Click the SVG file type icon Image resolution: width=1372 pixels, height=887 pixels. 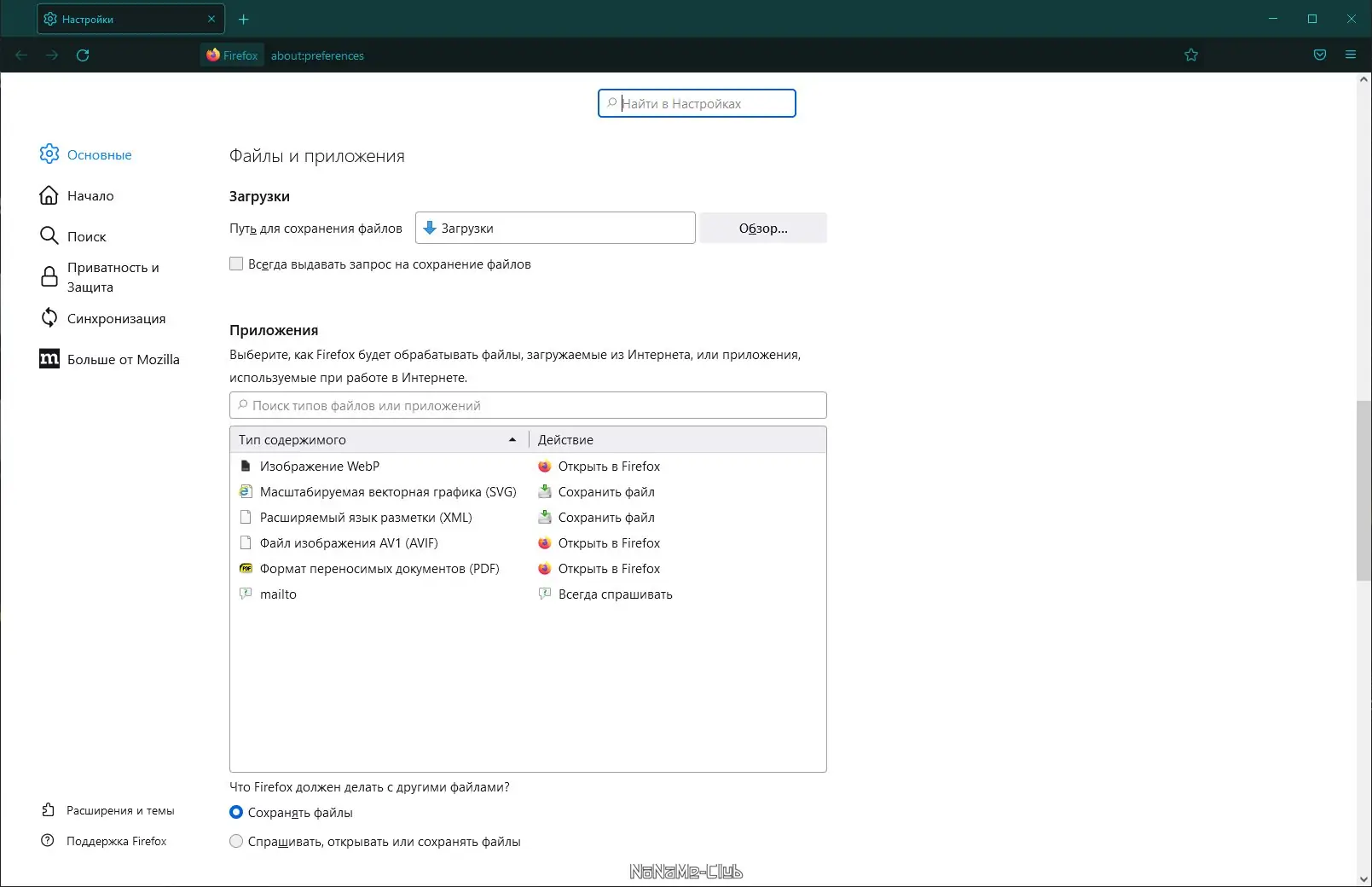pyautogui.click(x=246, y=492)
